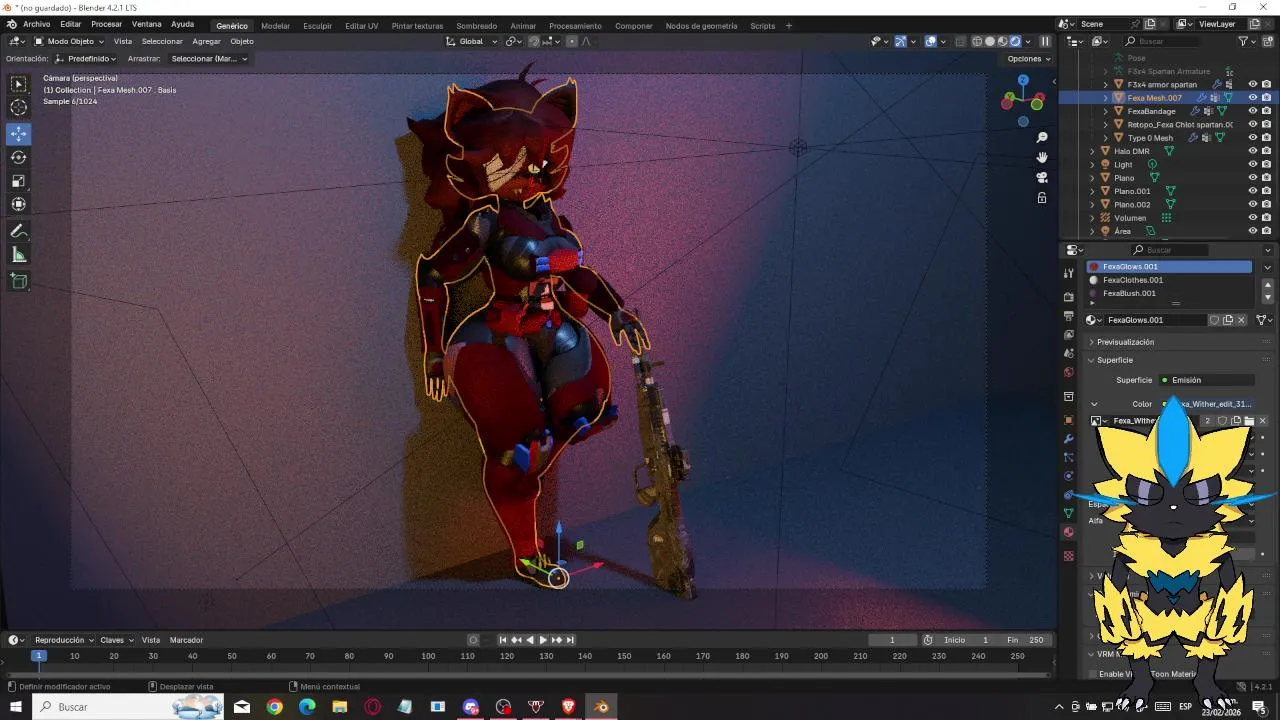Activate the Rotate tool

pos(19,157)
